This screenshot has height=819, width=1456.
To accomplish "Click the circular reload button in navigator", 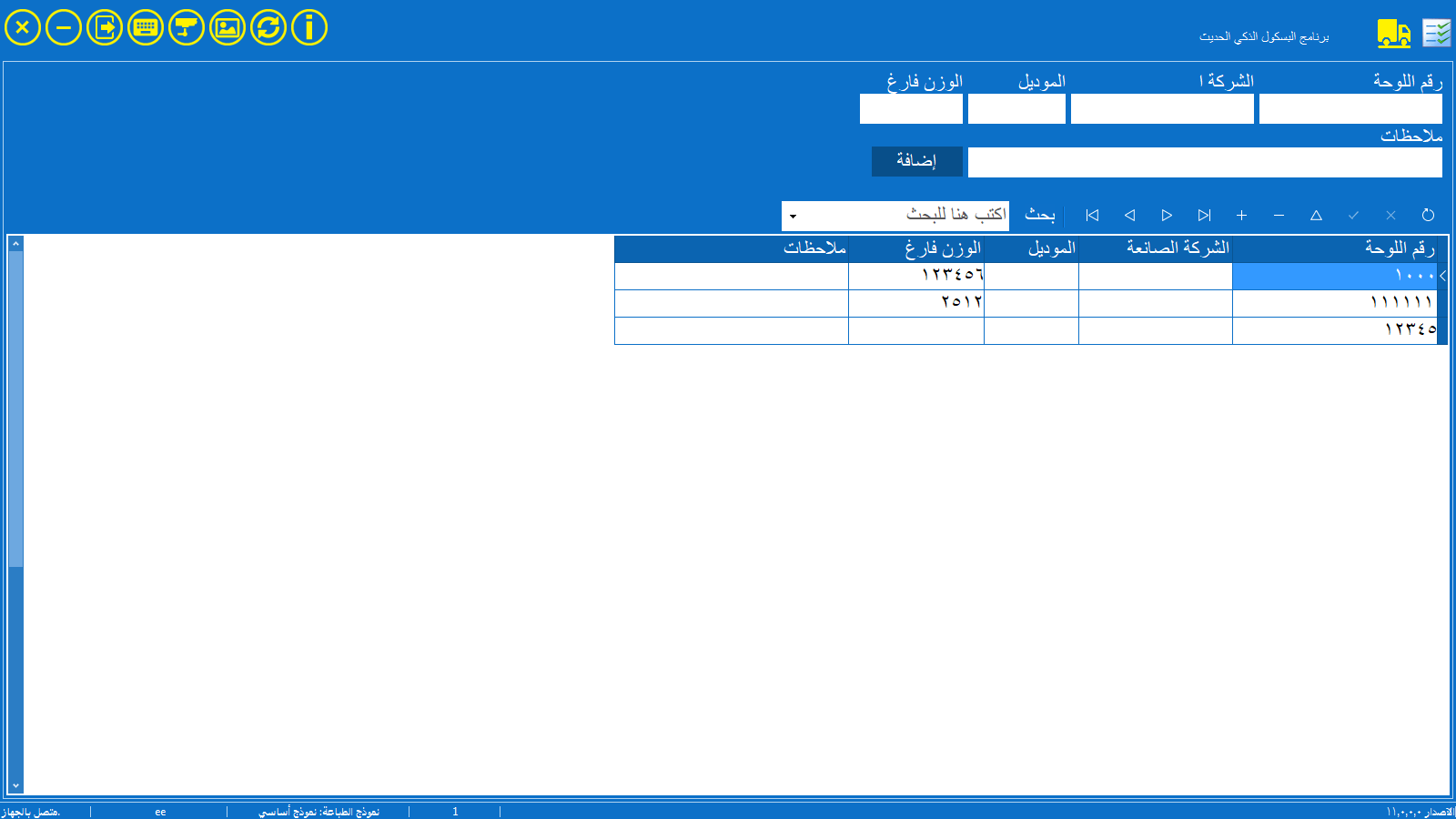I will (x=1428, y=216).
